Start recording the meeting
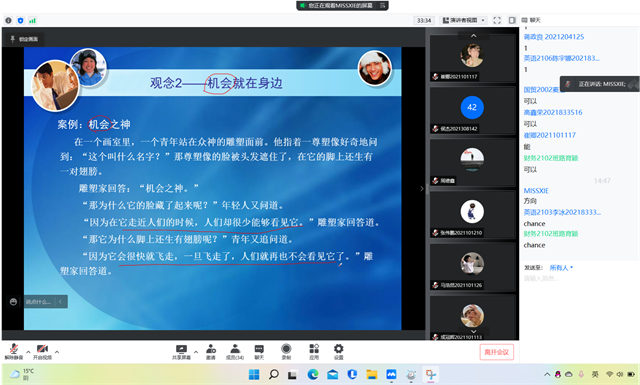This screenshot has width=640, height=385. click(286, 352)
